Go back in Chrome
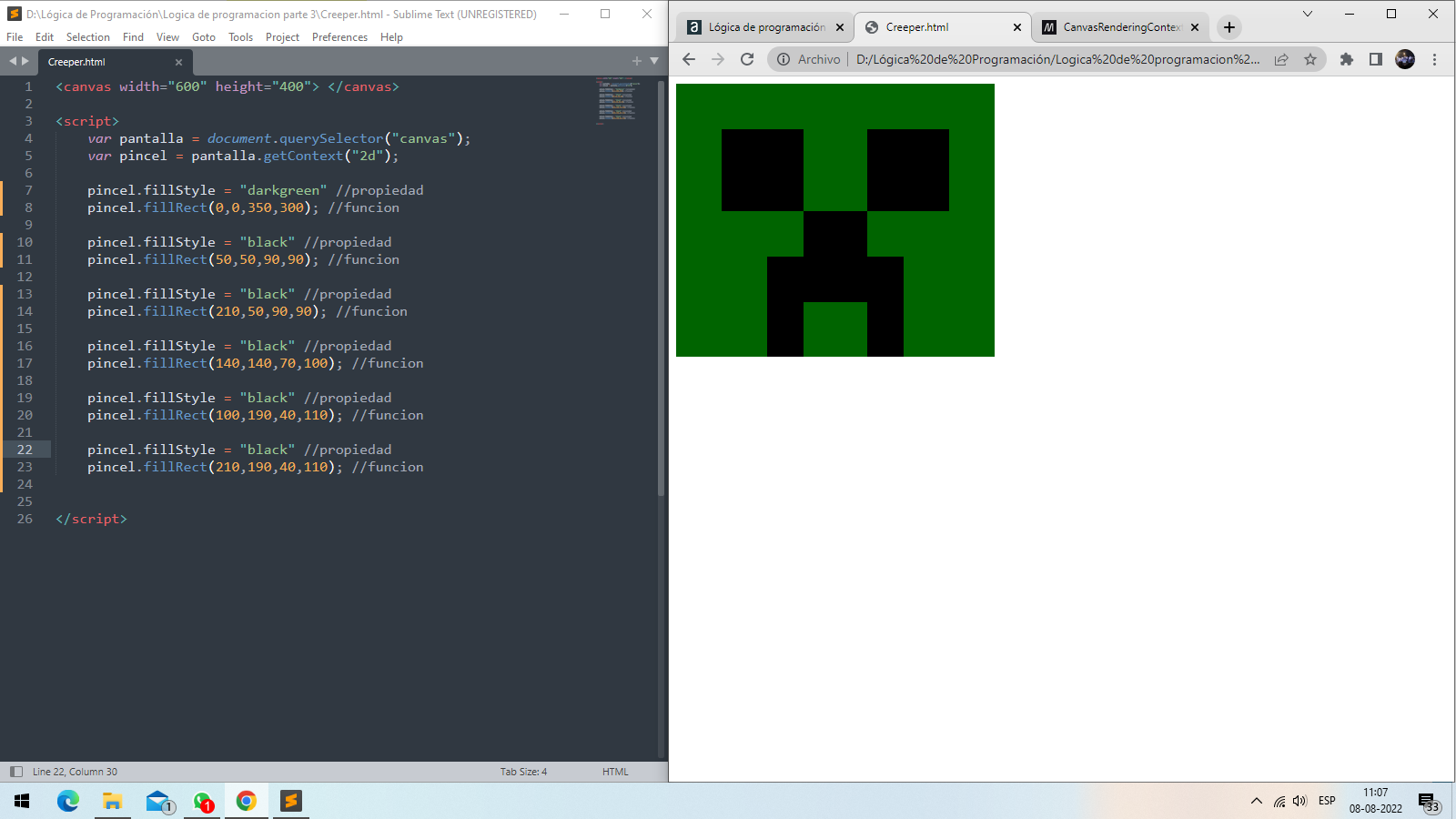The width and height of the screenshot is (1456, 819). coord(689,59)
